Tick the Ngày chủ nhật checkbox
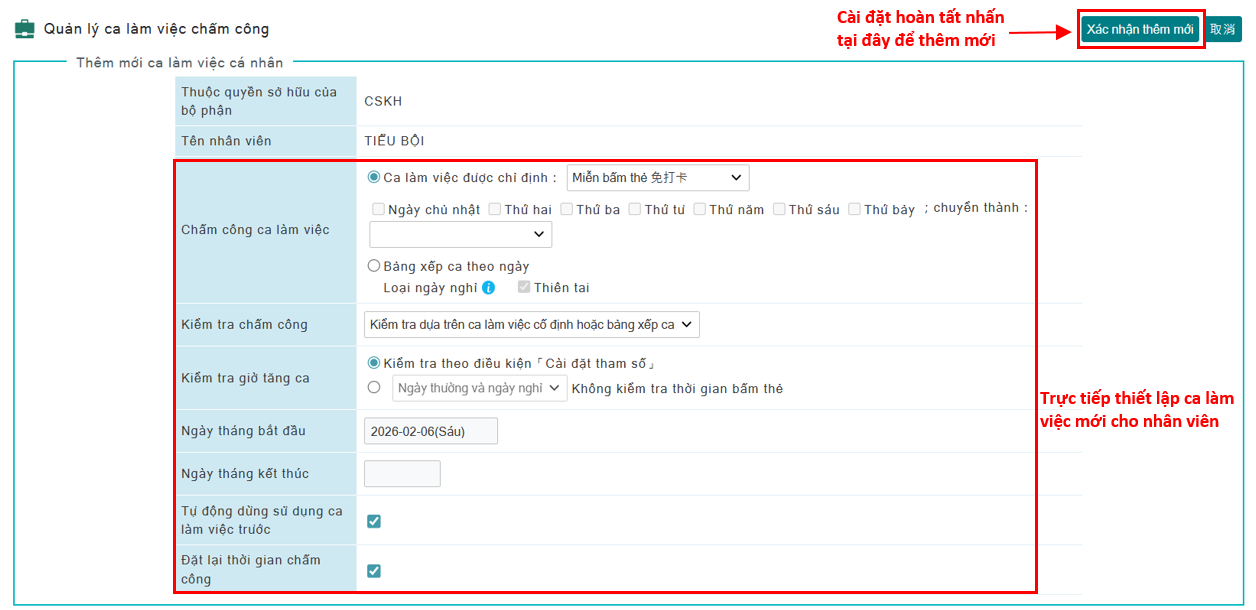The width and height of the screenshot is (1256, 610). tap(379, 210)
